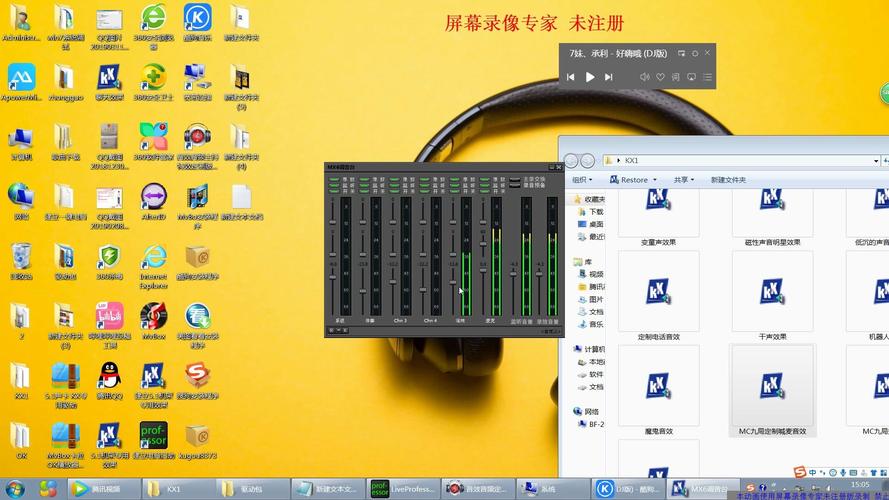Image resolution: width=889 pixels, height=500 pixels.
Task: Open the 360 green browser desktop shortcut
Action: 154,26
